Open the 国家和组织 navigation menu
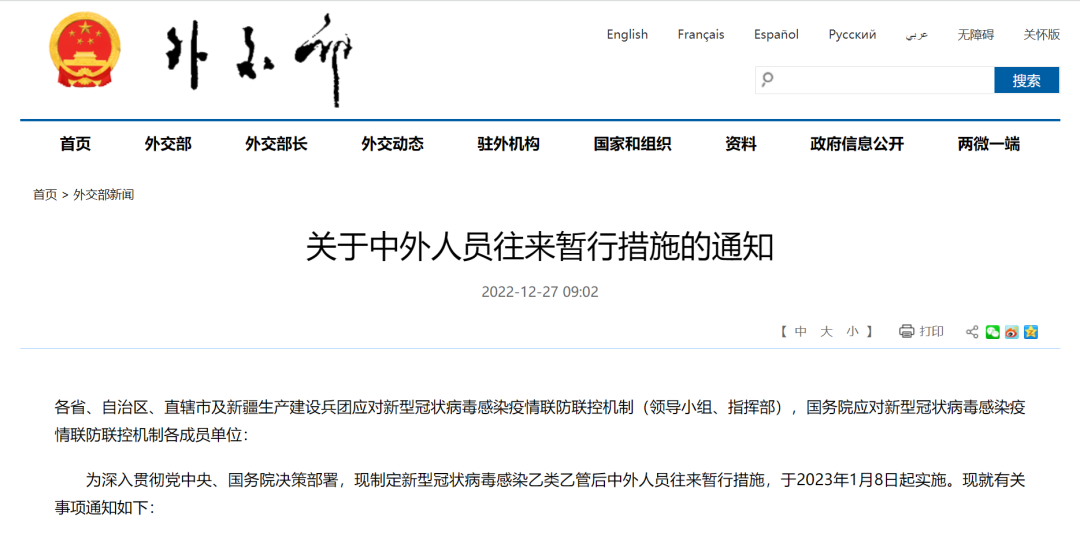1080x540 pixels. coord(632,144)
